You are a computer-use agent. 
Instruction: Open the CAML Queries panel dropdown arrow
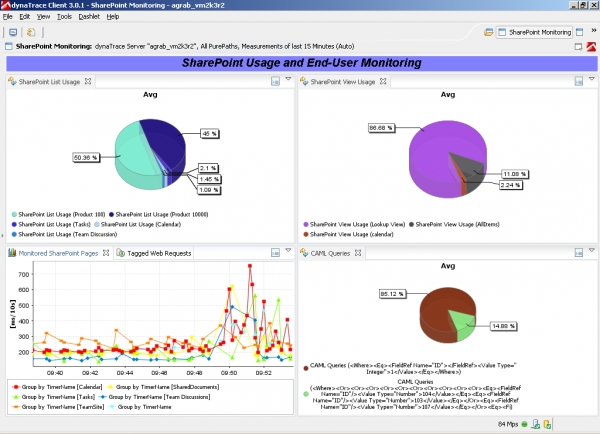click(592, 250)
